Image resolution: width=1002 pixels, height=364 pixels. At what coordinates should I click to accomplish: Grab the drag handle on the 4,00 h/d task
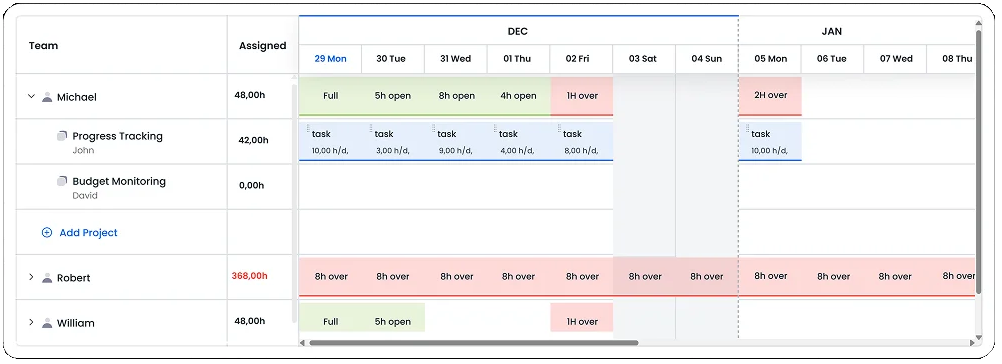(x=496, y=128)
